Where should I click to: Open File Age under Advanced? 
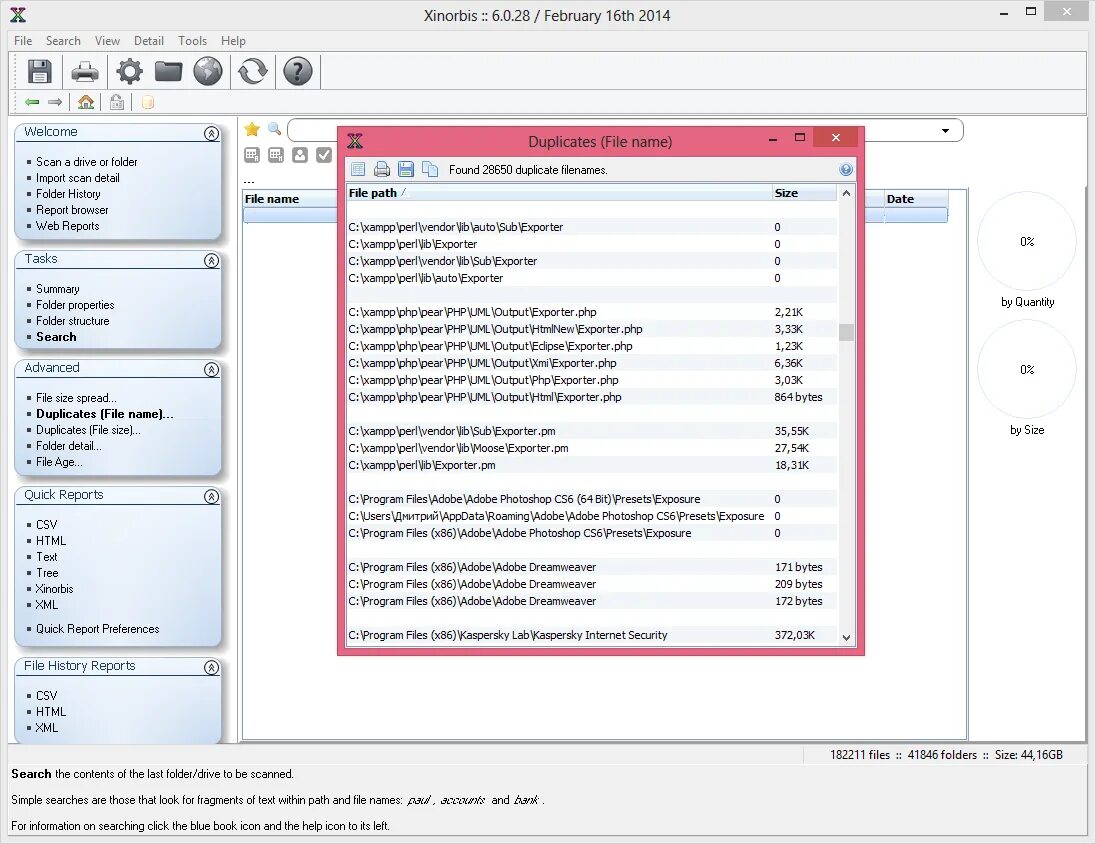pyautogui.click(x=59, y=462)
